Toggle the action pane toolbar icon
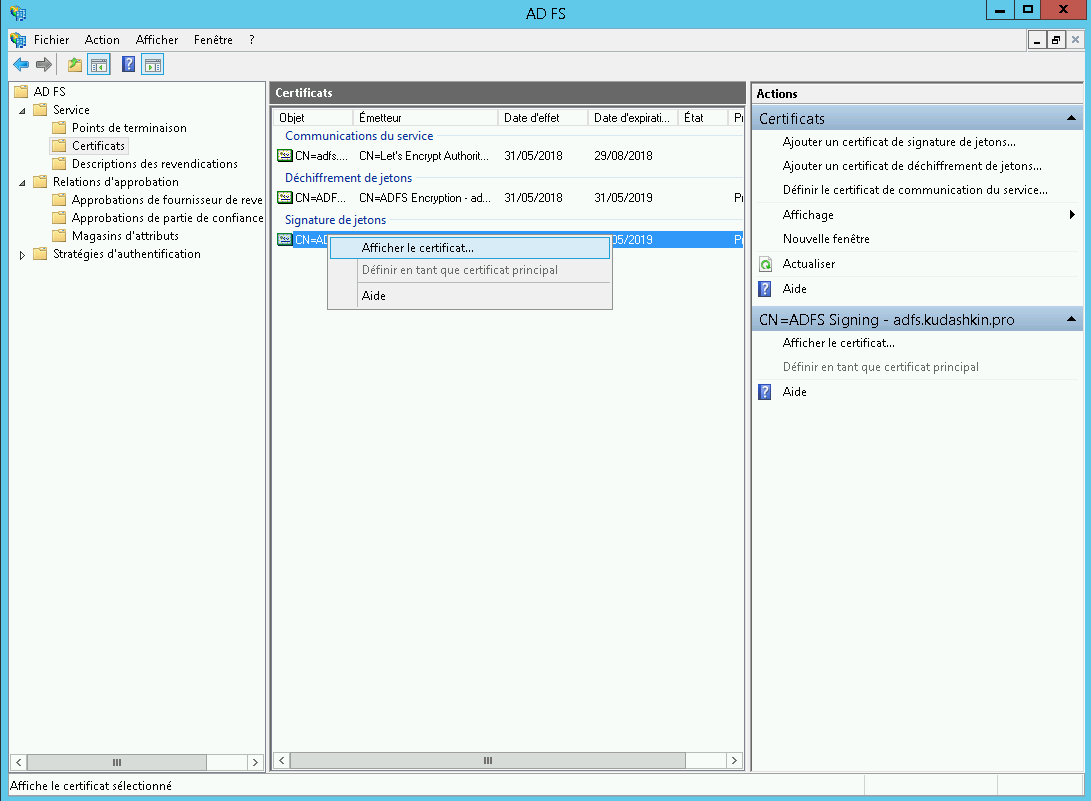 [152, 65]
